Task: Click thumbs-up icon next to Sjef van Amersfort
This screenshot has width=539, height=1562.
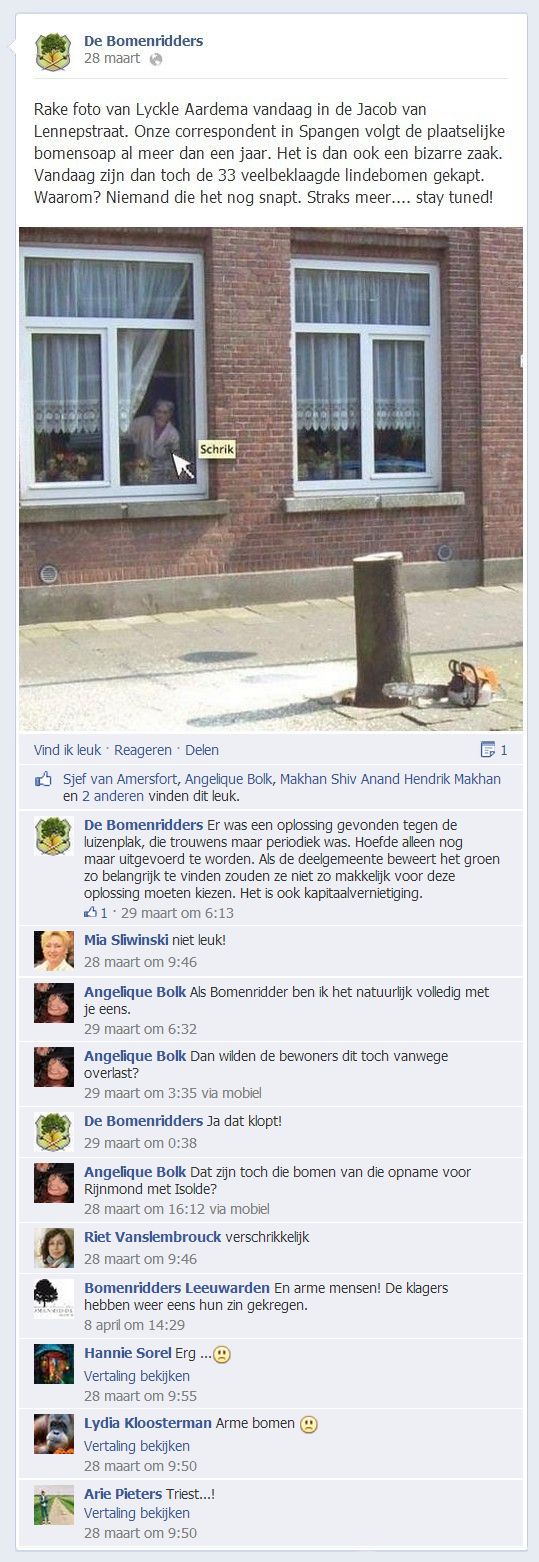Action: click(x=43, y=779)
